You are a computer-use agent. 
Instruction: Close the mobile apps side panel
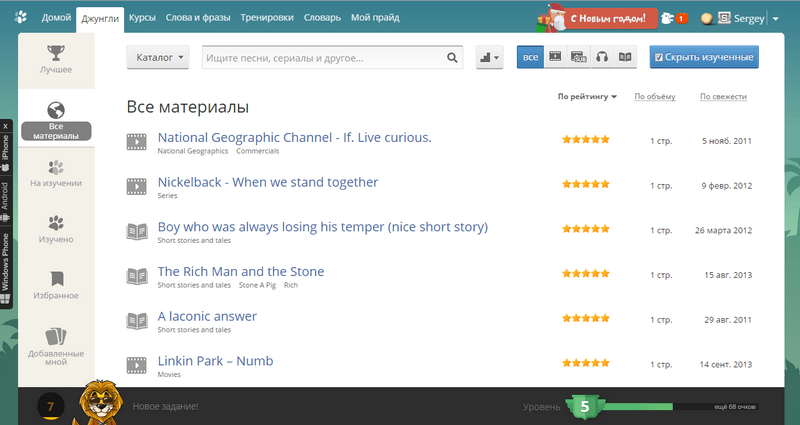point(6,126)
